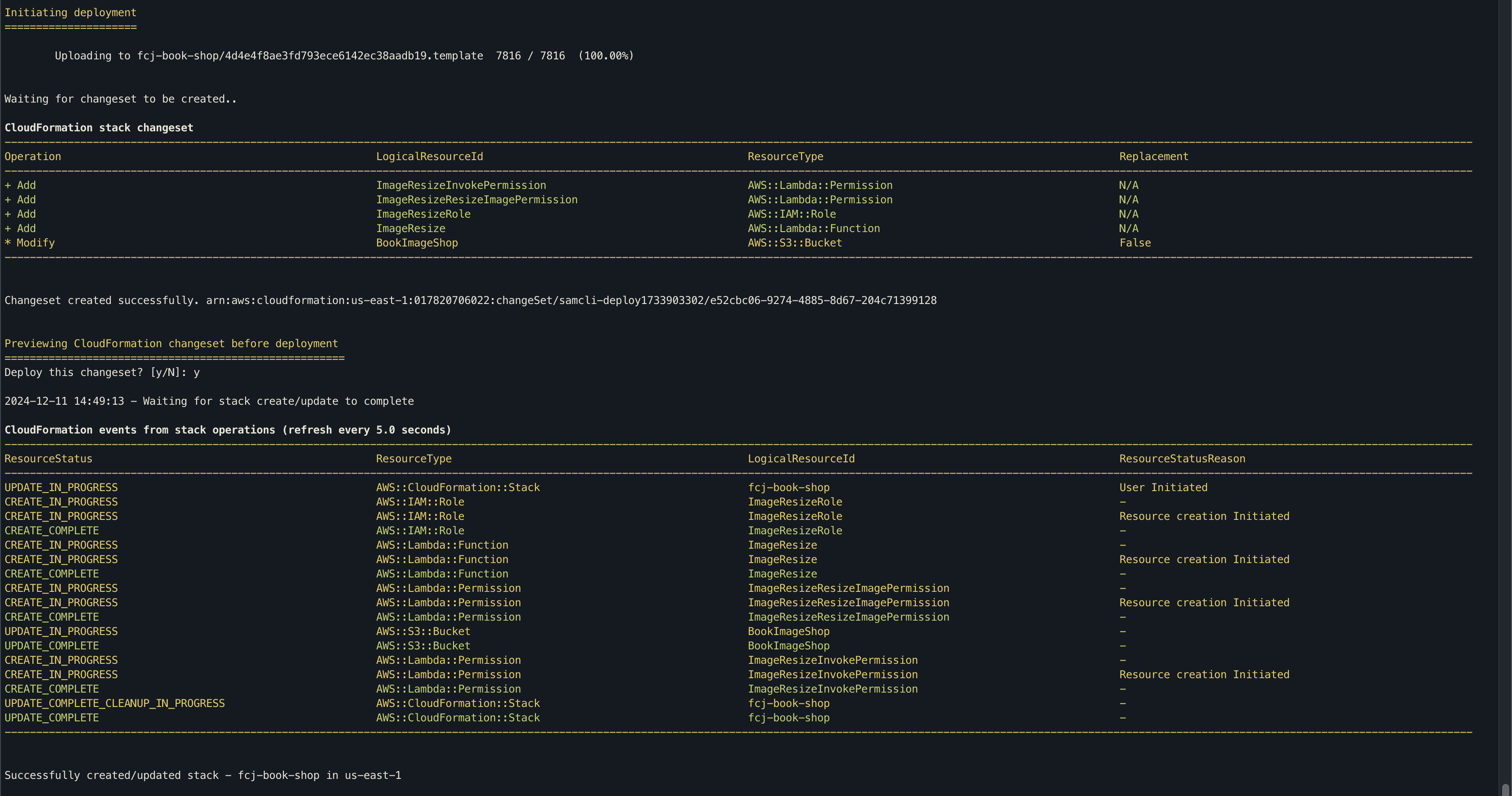This screenshot has width=1512, height=796.
Task: Click the 'User Initiated' status reason
Action: click(x=1163, y=487)
